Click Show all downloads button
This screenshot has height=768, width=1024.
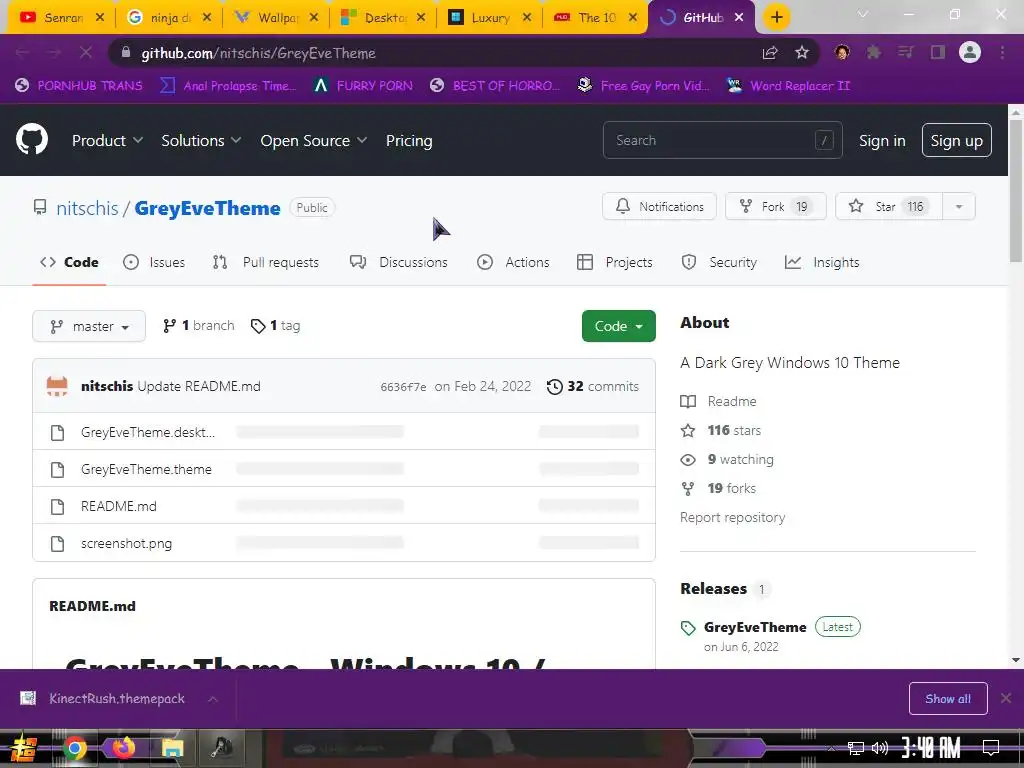pyautogui.click(x=948, y=699)
